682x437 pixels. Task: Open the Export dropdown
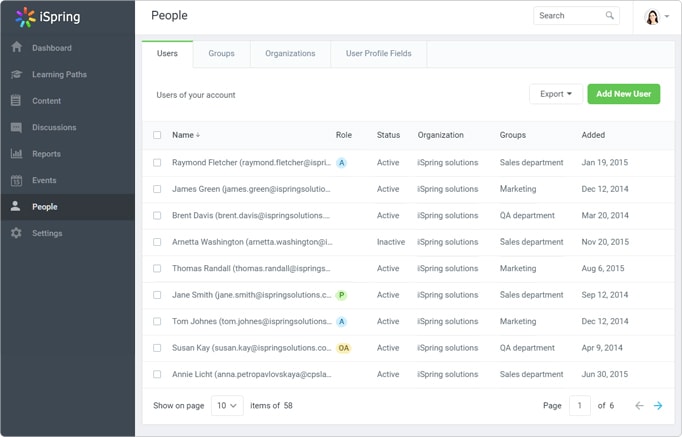coord(555,94)
